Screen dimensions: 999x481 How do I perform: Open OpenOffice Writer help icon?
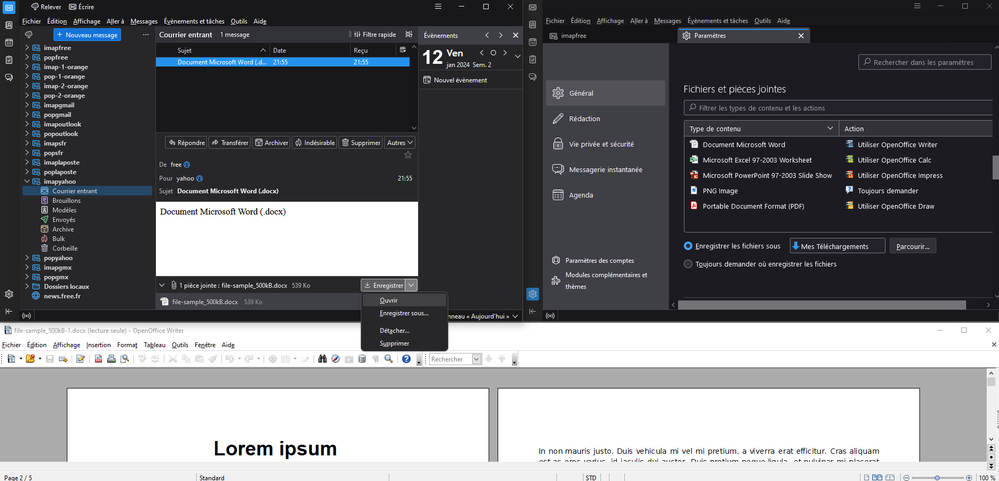(406, 359)
